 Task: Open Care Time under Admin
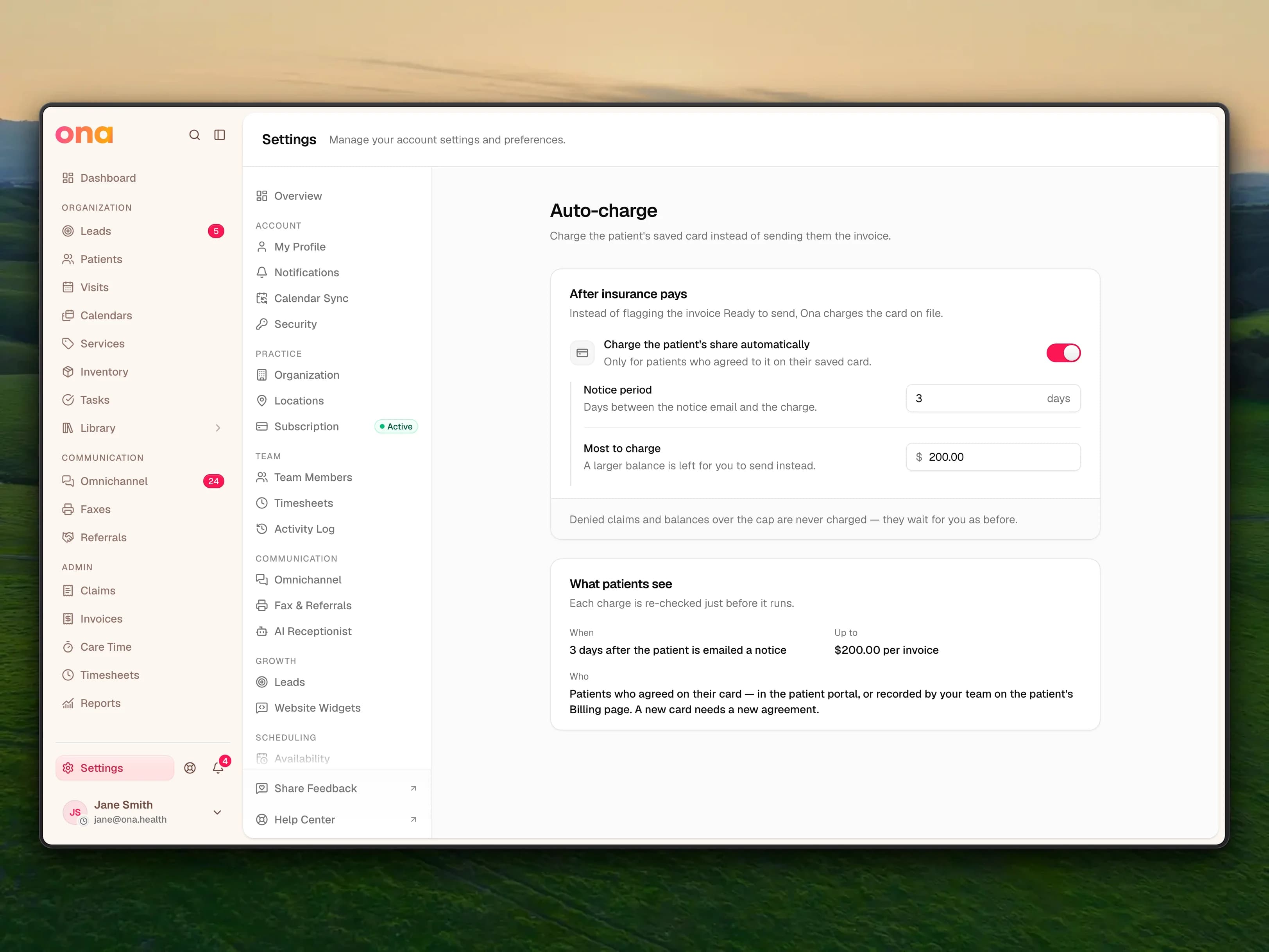click(x=143, y=647)
